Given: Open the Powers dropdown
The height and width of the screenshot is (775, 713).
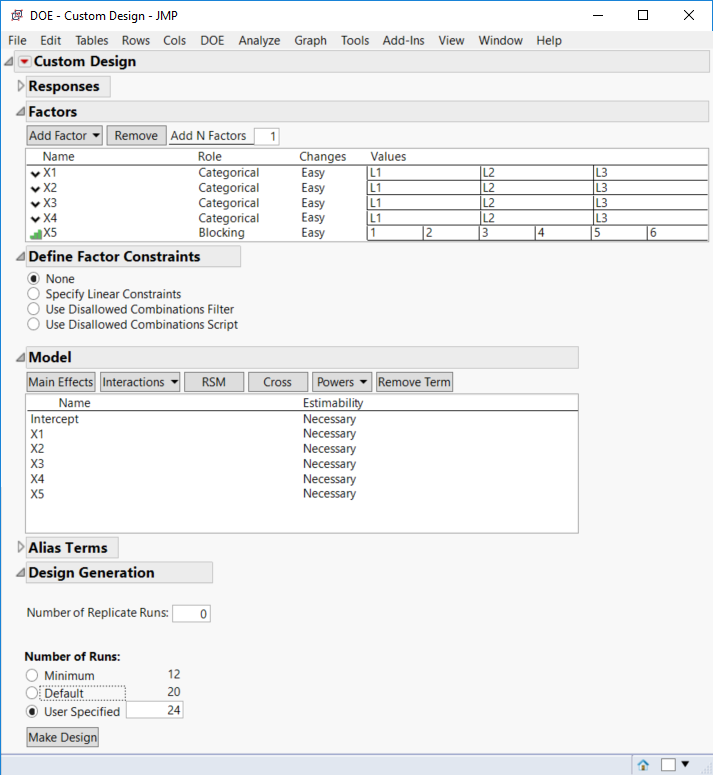Looking at the screenshot, I should click(x=341, y=382).
